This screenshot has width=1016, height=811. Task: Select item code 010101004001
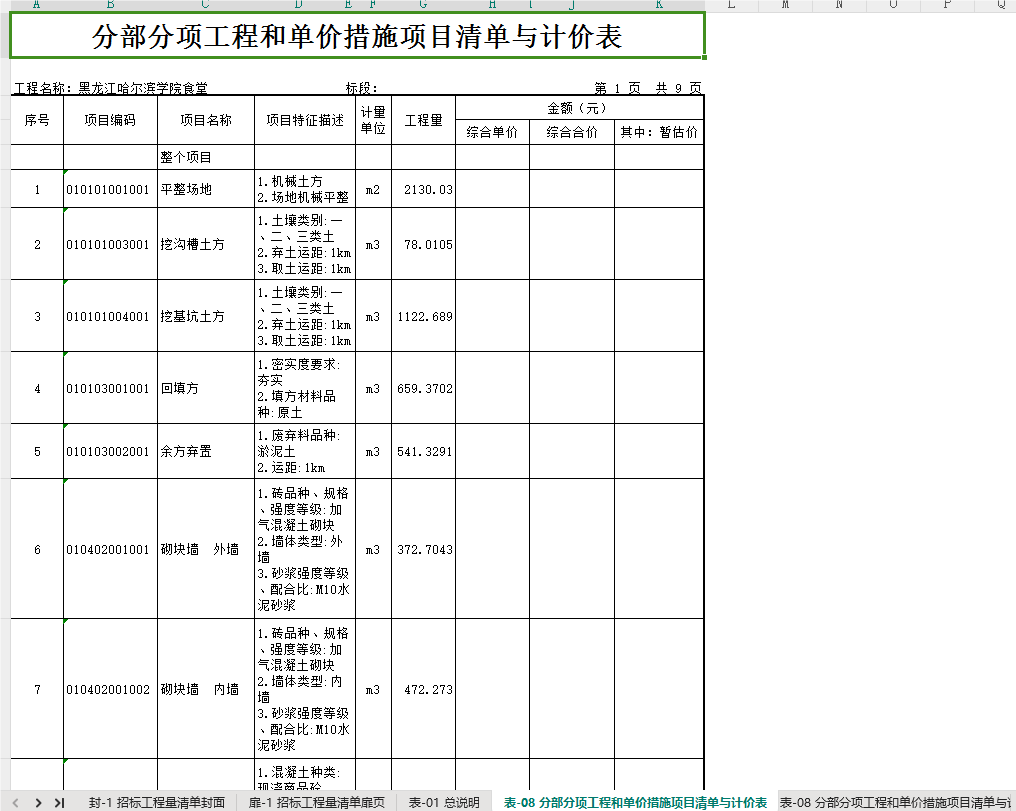point(110,316)
